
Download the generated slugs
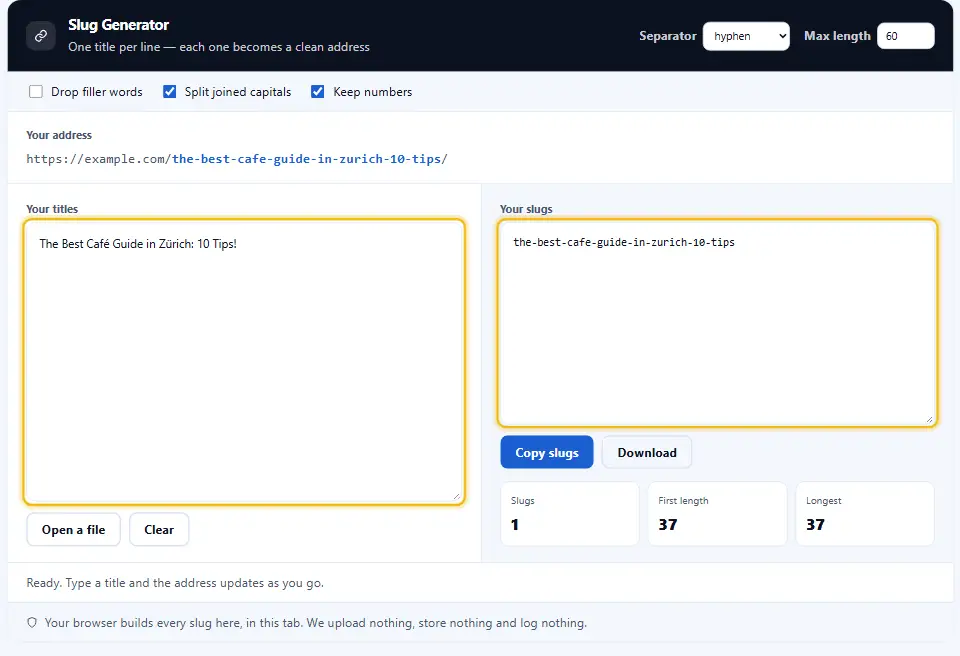(647, 453)
